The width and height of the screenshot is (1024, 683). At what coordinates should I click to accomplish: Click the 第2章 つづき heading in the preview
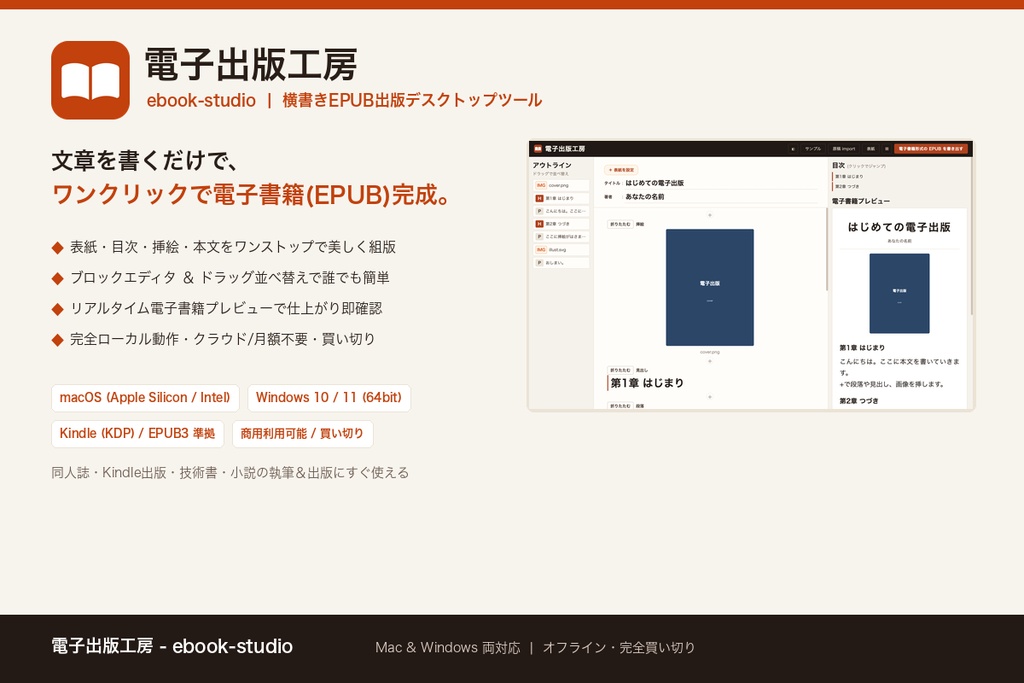point(859,401)
